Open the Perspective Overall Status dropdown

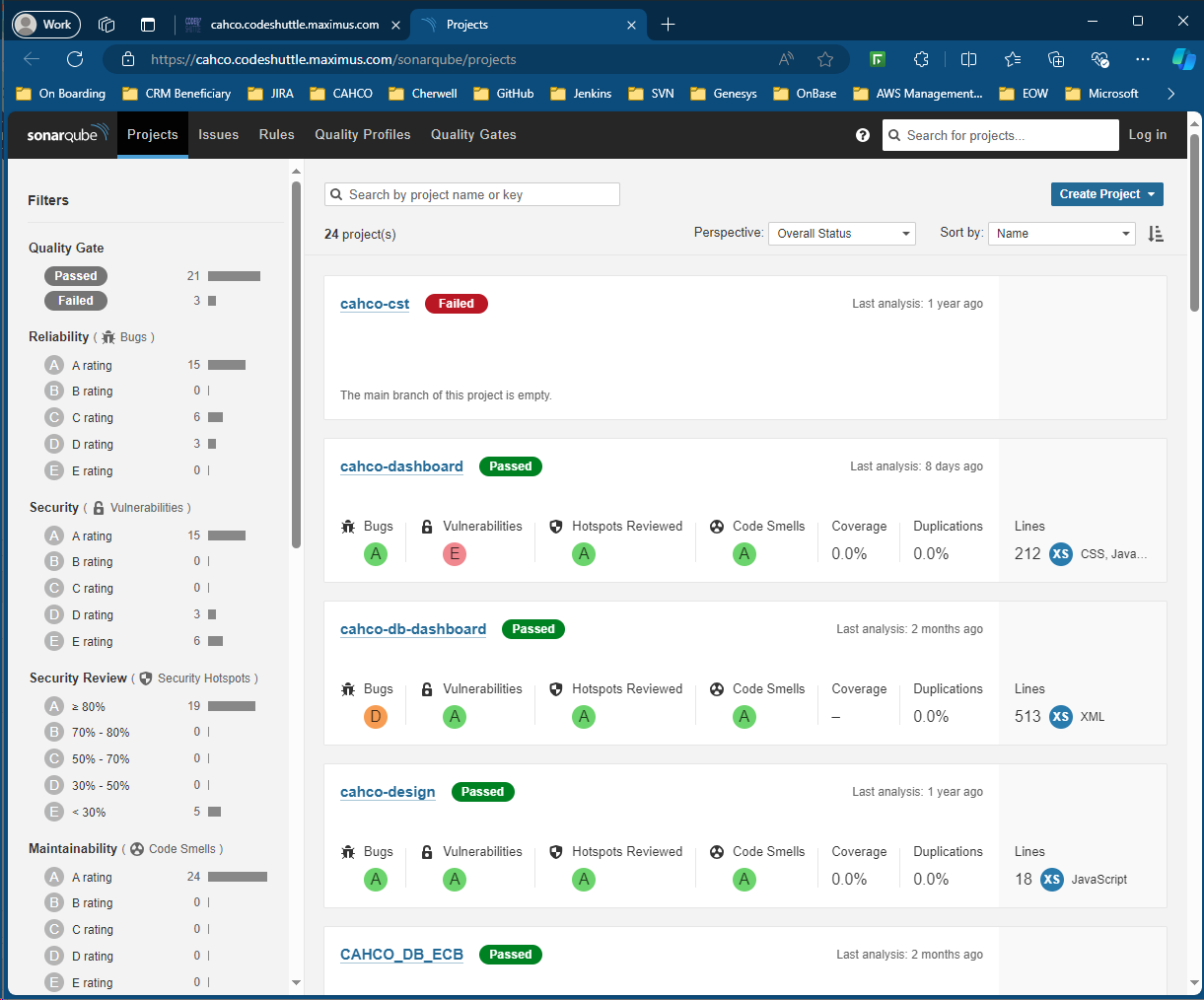click(x=842, y=234)
